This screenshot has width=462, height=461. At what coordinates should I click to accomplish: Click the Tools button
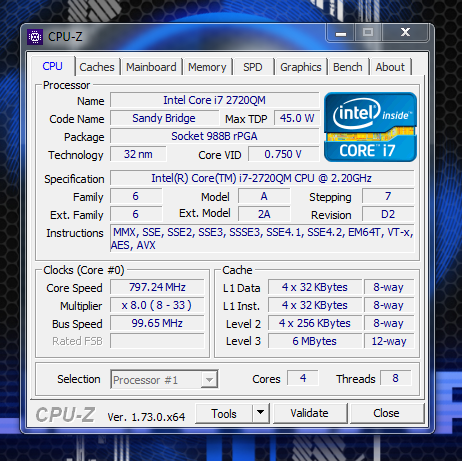pyautogui.click(x=224, y=413)
